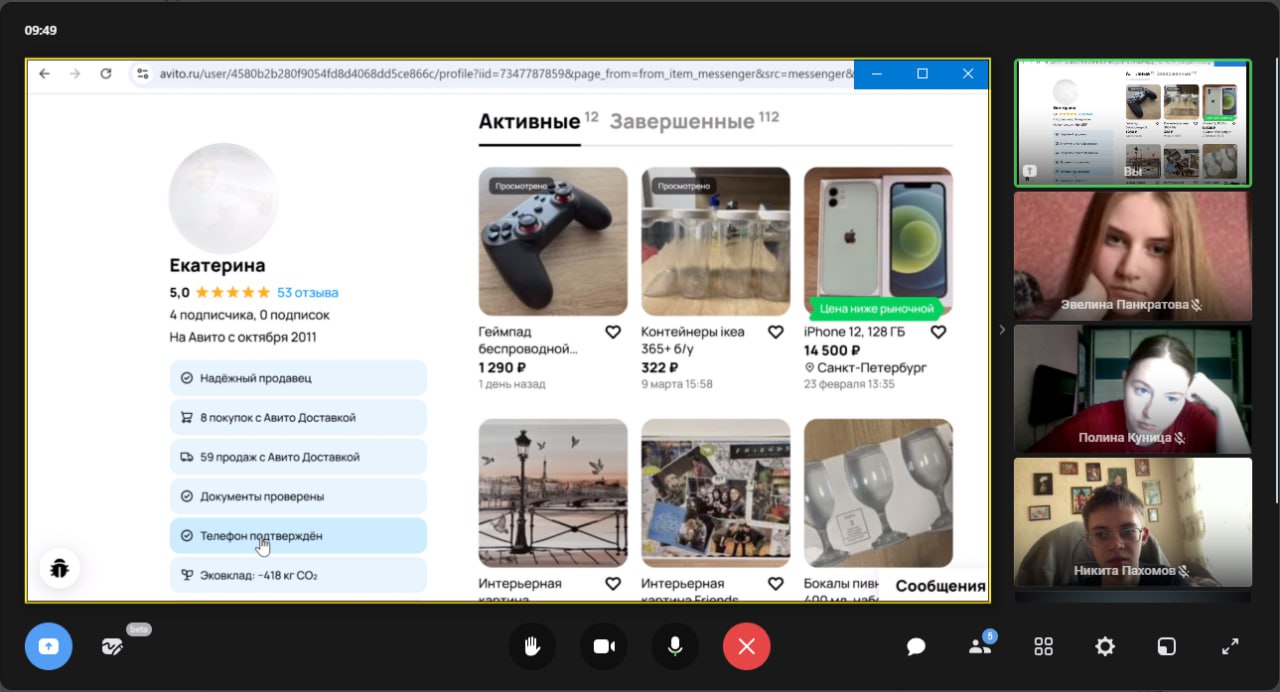The height and width of the screenshot is (692, 1280).
Task: Click the 14 500 ₽ price
Action: 832,350
